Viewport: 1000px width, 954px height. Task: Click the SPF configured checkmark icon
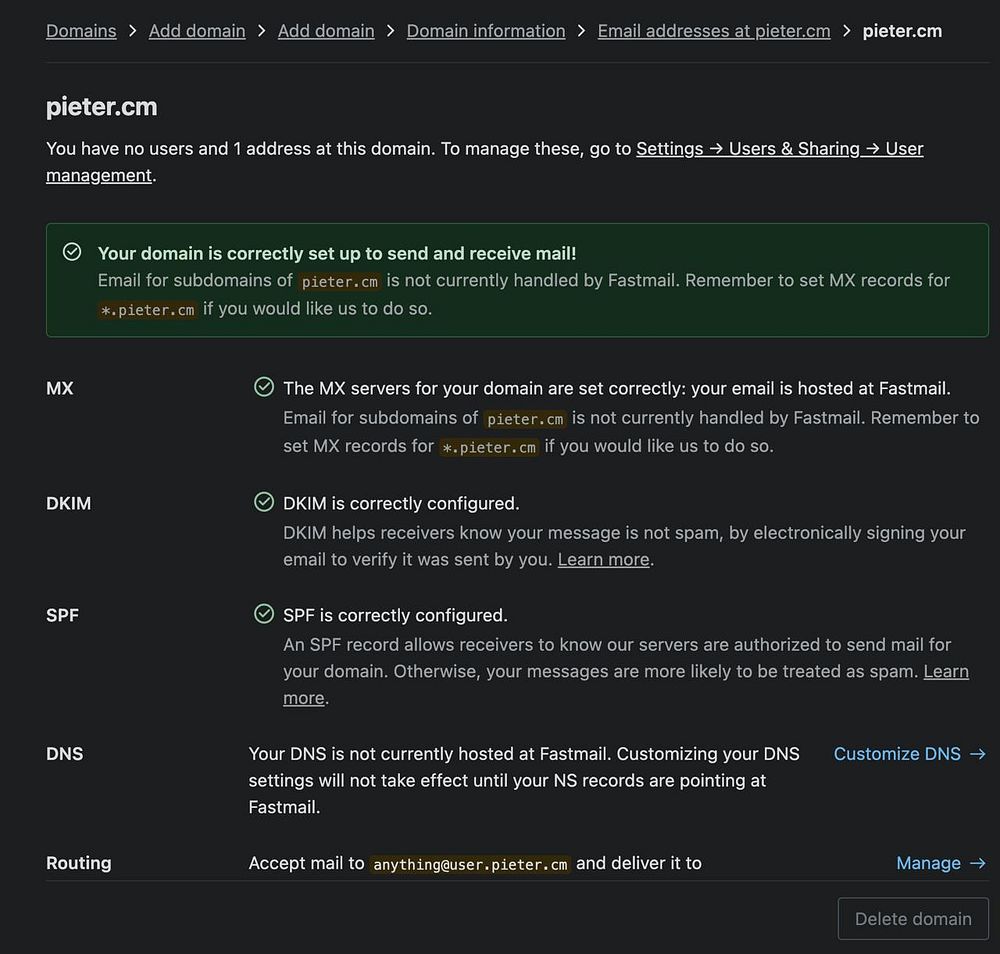(264, 614)
